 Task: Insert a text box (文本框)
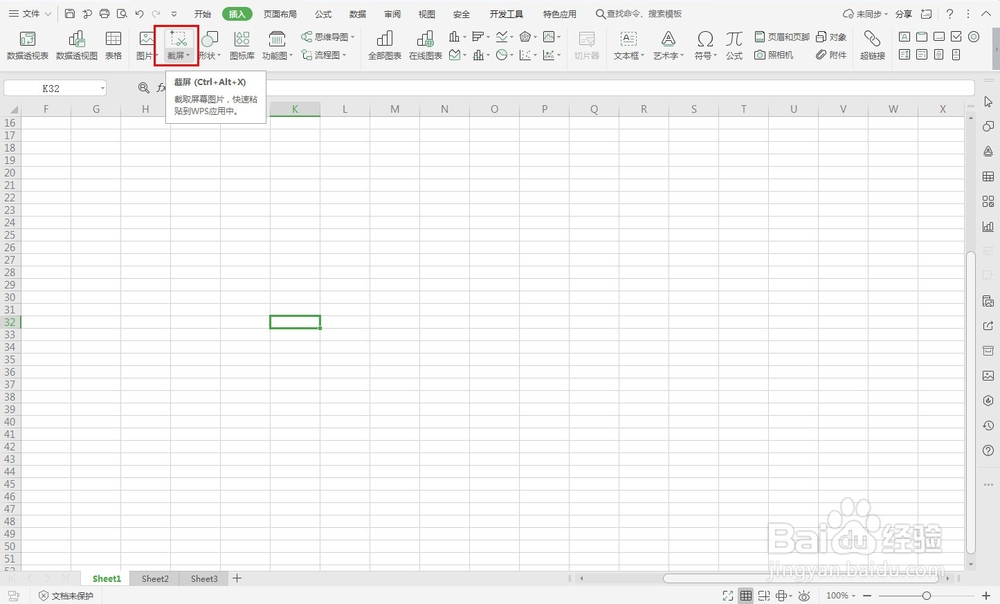pyautogui.click(x=629, y=45)
